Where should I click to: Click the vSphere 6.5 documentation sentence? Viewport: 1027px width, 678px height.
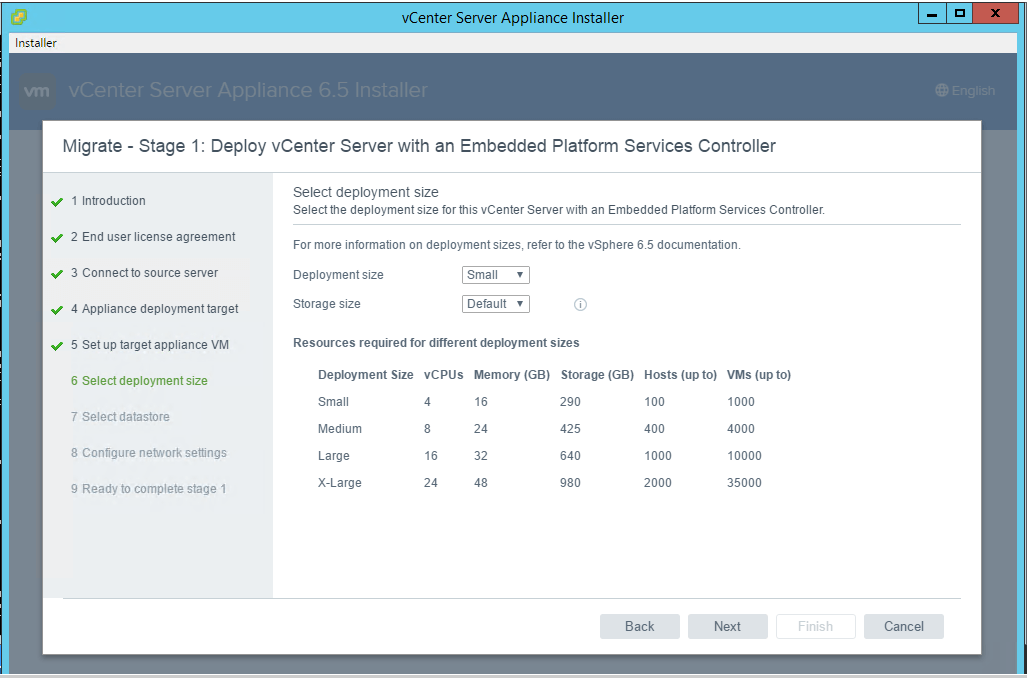click(517, 244)
